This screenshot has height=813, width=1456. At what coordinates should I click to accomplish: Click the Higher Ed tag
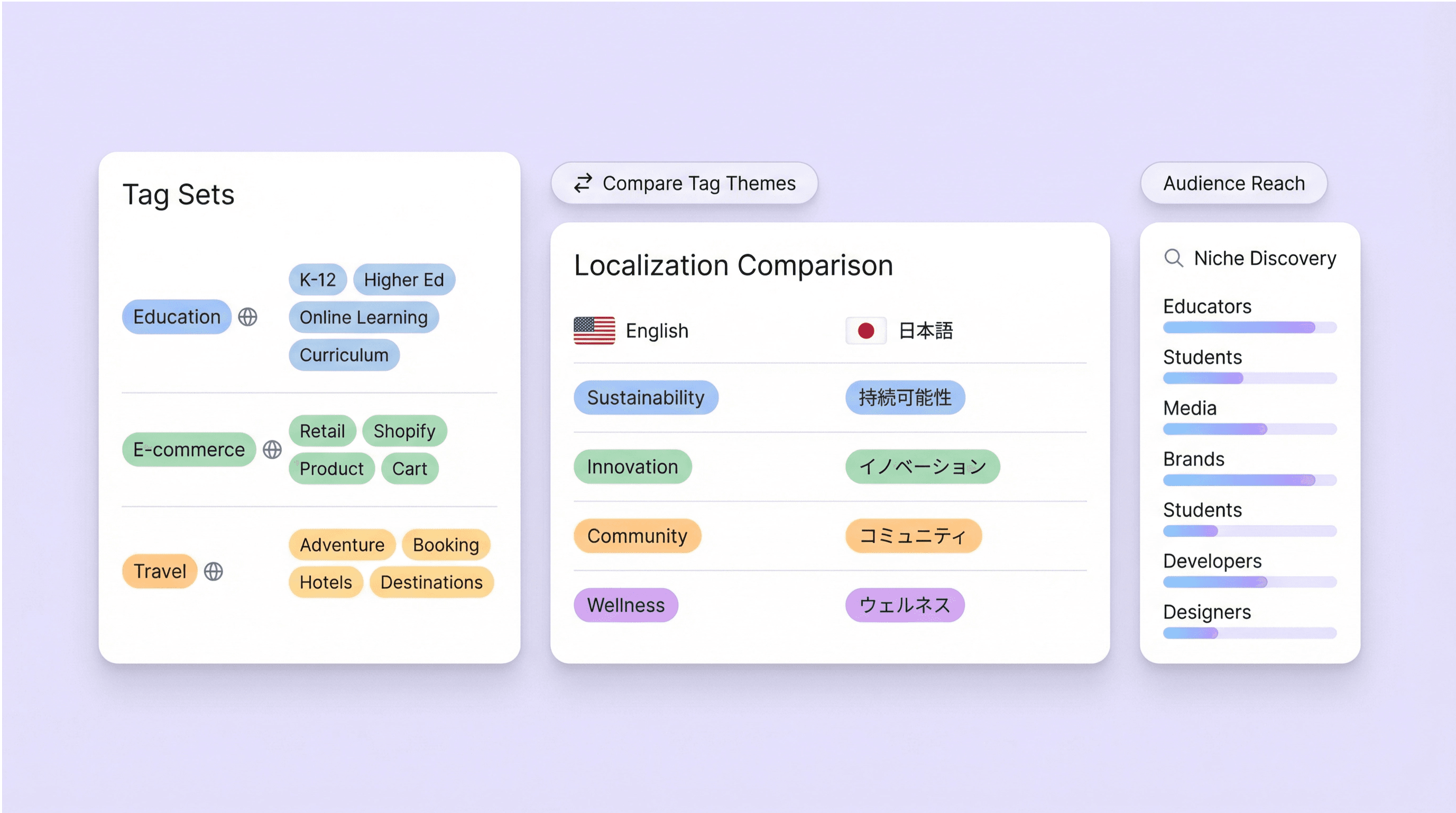pyautogui.click(x=403, y=279)
